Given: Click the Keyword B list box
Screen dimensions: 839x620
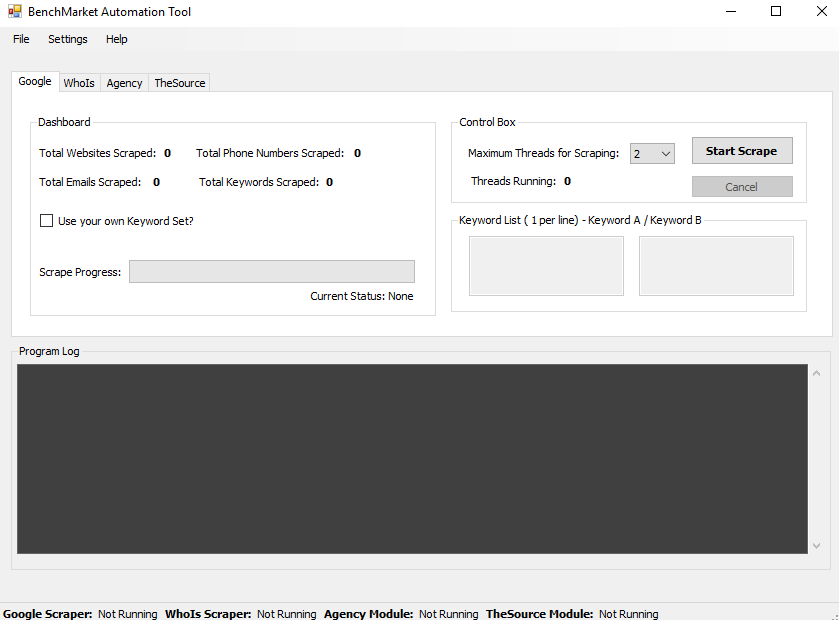Looking at the screenshot, I should pos(716,266).
